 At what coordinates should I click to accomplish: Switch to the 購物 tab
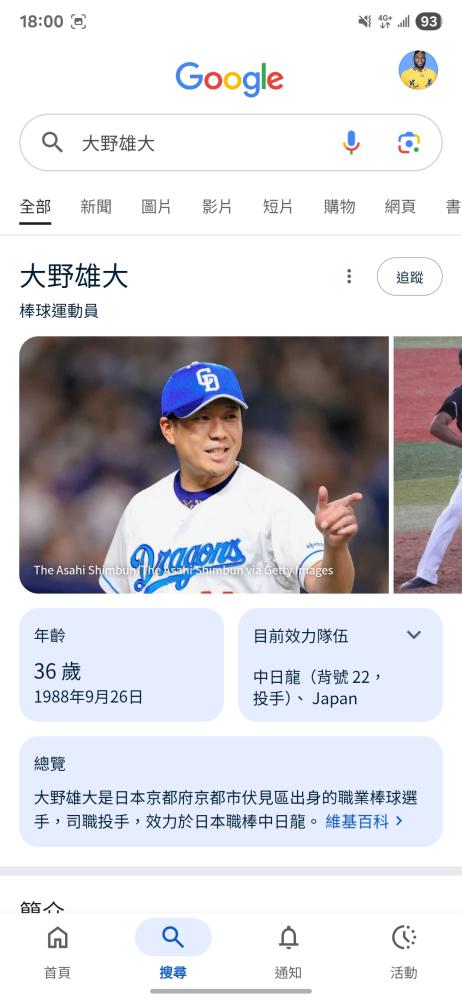(x=339, y=207)
